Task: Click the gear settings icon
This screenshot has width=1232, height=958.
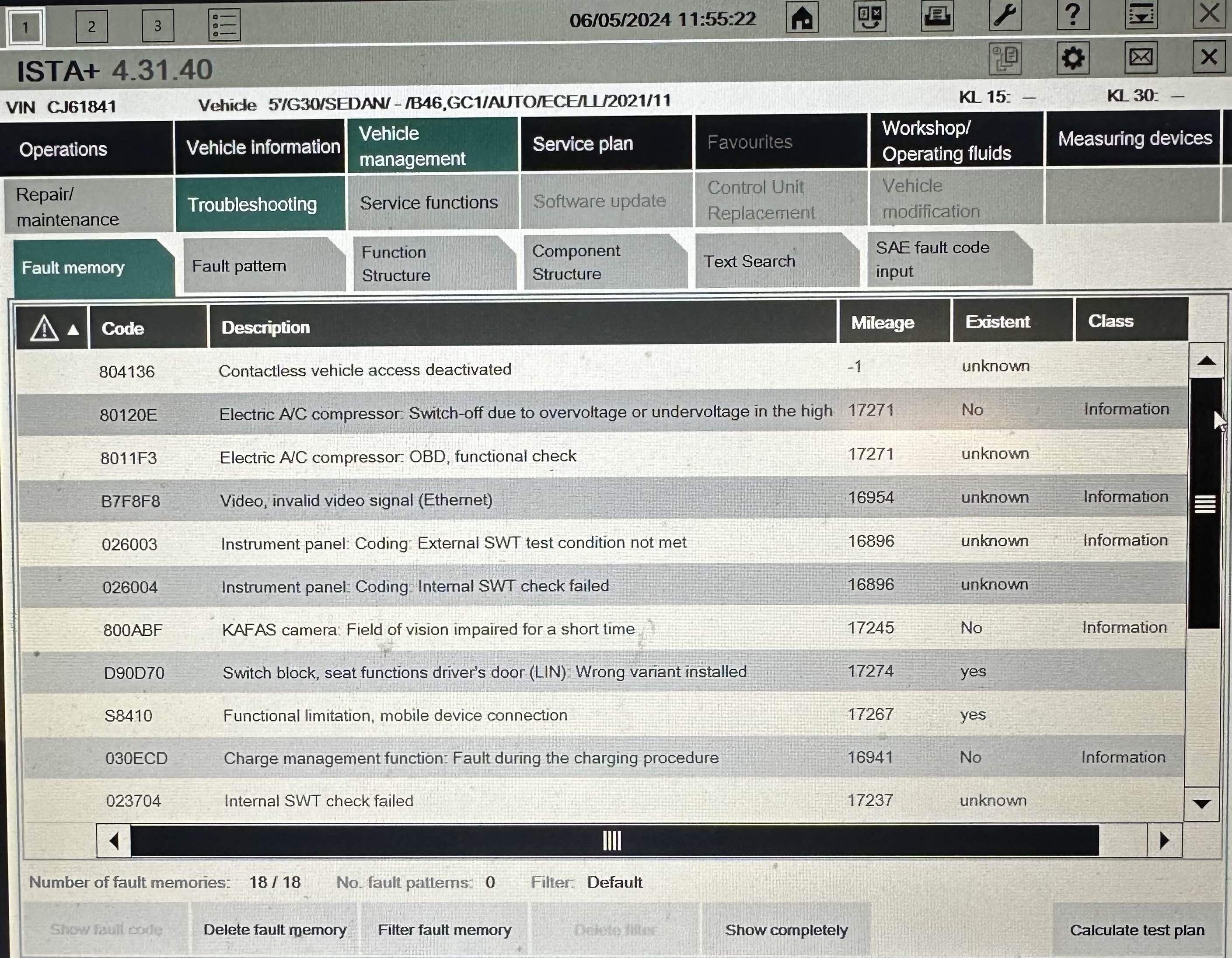Action: pos(1072,58)
